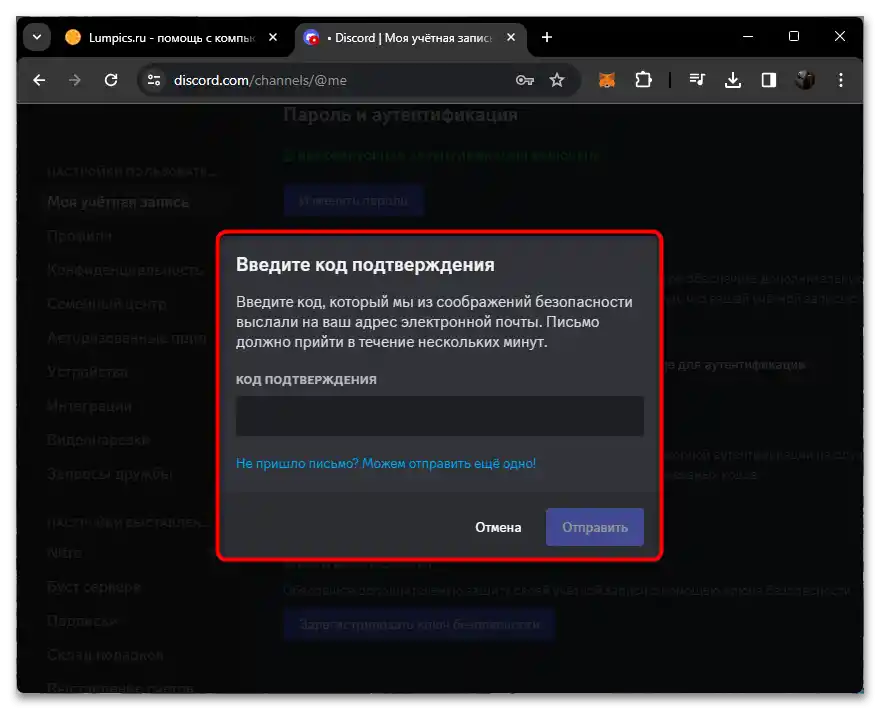Open the Extensions puzzle icon

pos(643,80)
